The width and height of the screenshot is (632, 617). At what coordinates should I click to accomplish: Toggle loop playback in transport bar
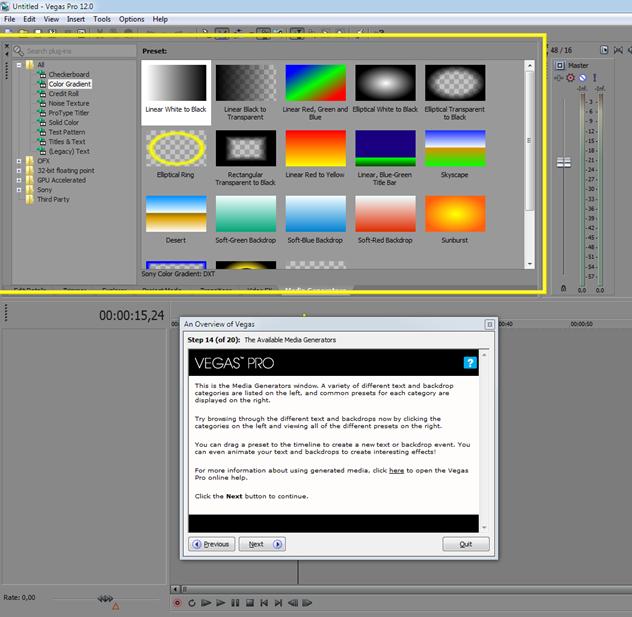point(192,603)
